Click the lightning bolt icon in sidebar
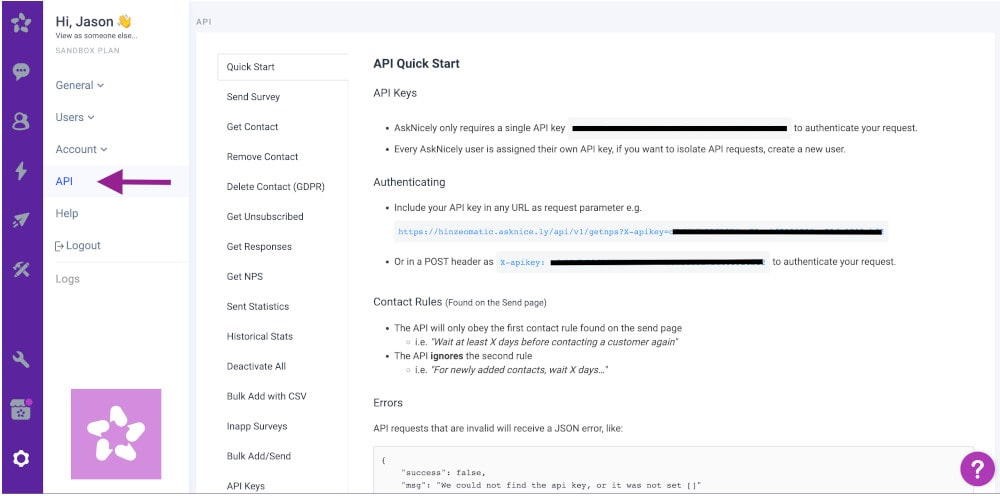Viewport: 1000px width, 496px height. (21, 171)
